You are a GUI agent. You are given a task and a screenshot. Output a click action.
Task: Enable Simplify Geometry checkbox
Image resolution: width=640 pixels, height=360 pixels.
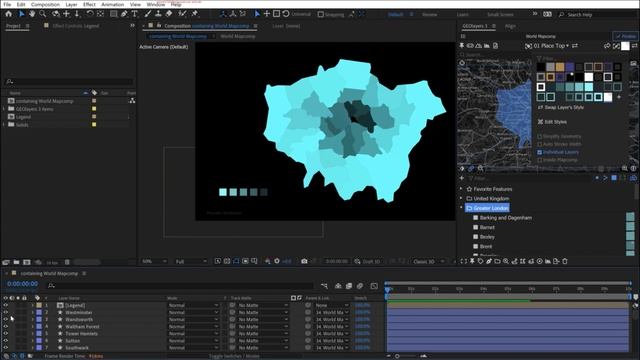[x=540, y=136]
